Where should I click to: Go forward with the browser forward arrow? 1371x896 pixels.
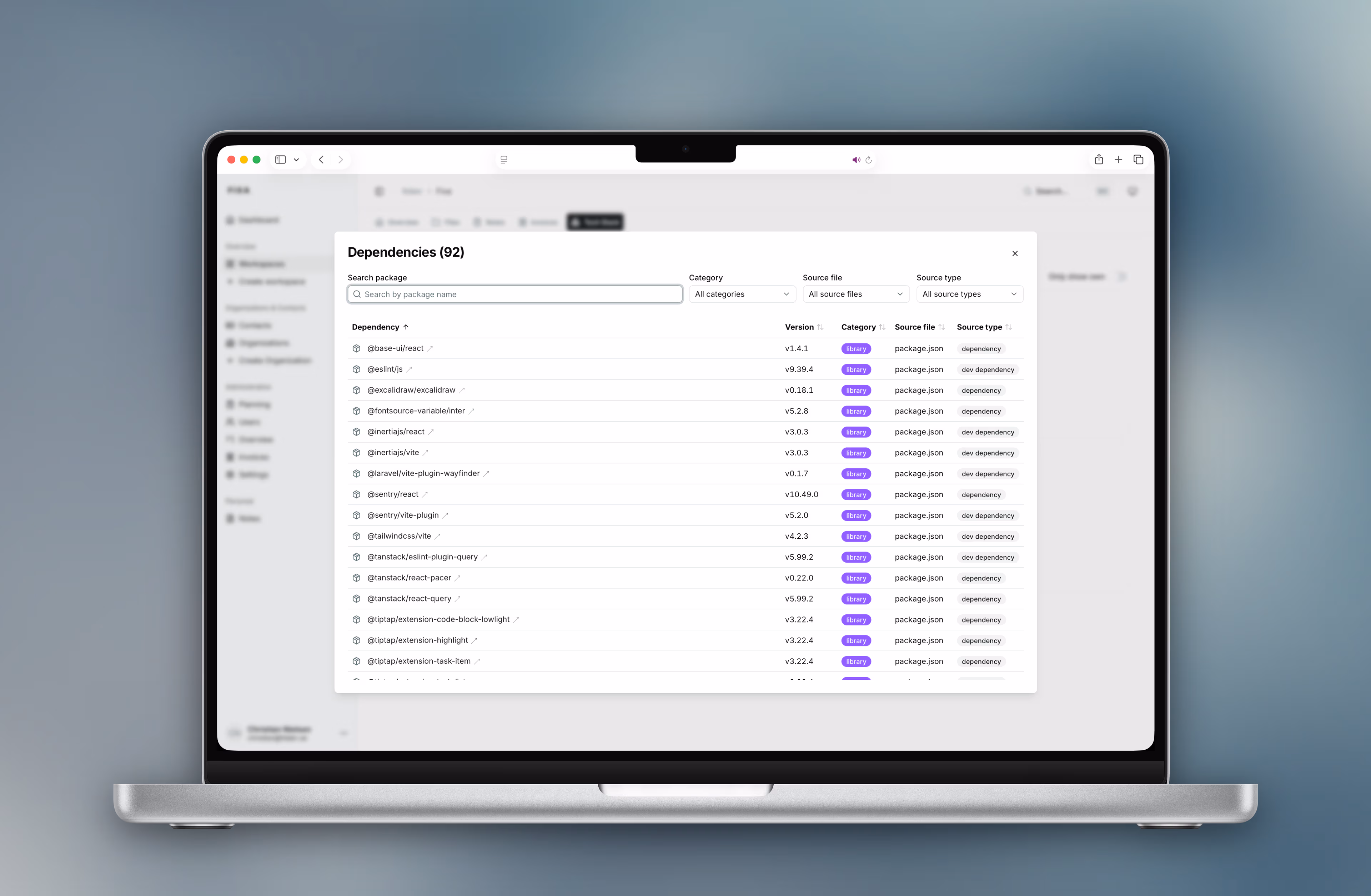tap(341, 160)
